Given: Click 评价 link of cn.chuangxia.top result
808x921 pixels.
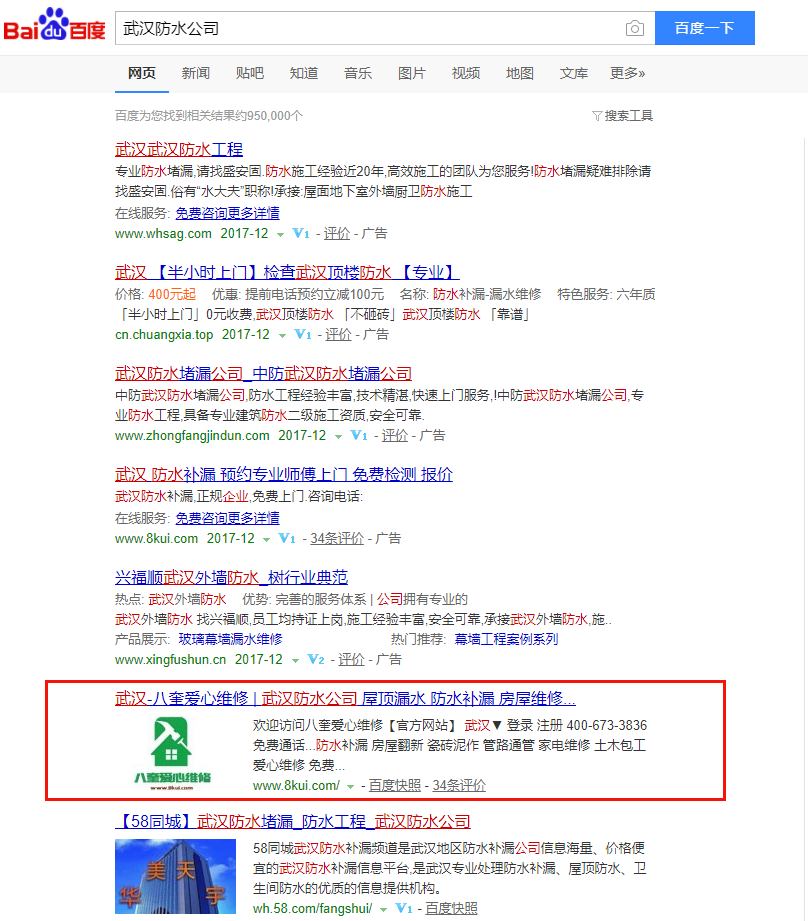Looking at the screenshot, I should 339,335.
